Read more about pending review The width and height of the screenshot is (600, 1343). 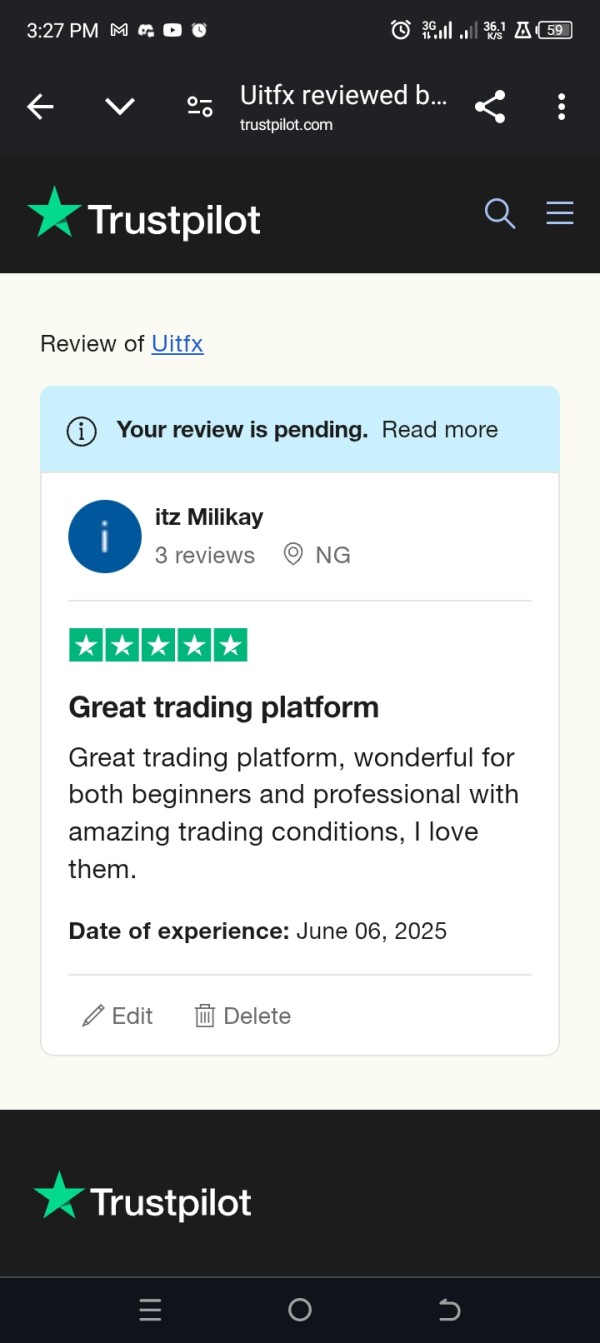[440, 430]
